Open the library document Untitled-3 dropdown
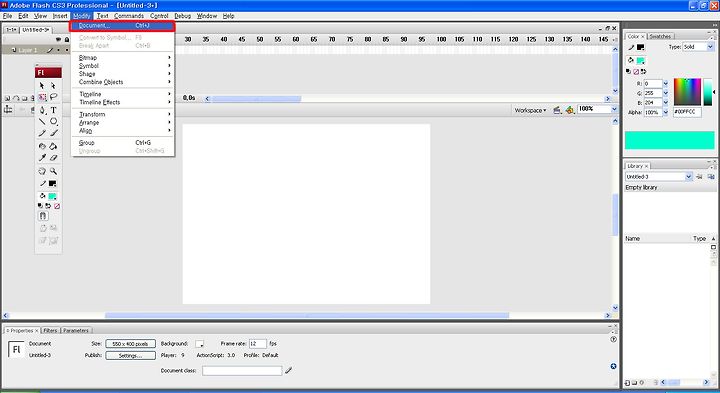 click(x=688, y=177)
